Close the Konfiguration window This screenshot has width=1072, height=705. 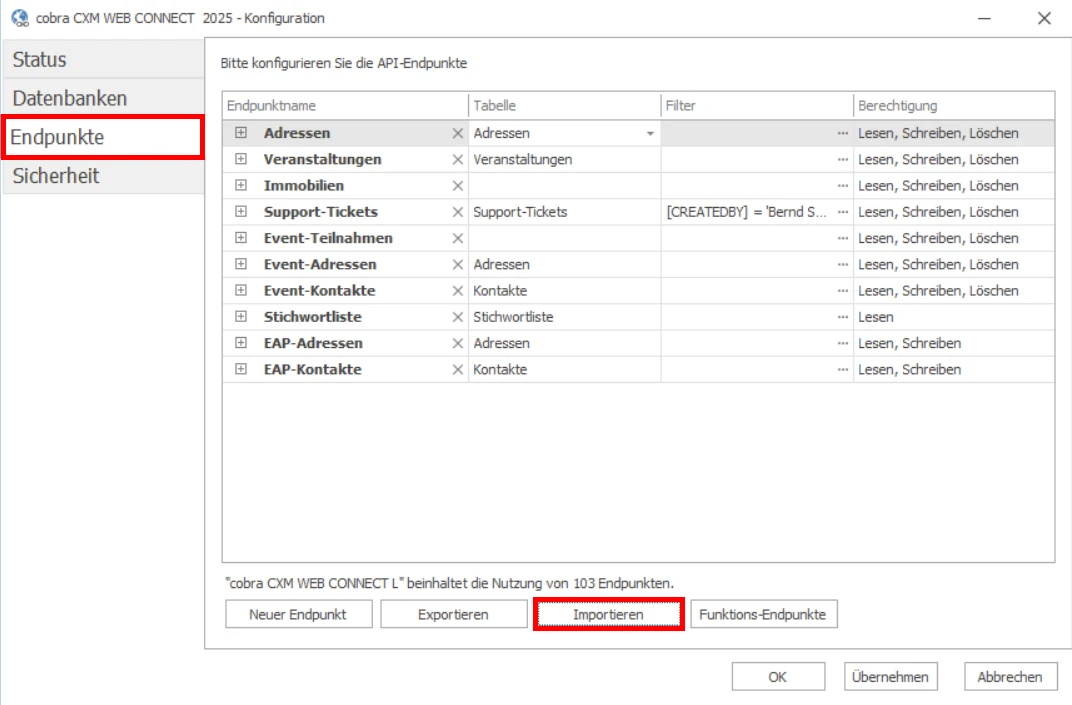(x=1044, y=18)
